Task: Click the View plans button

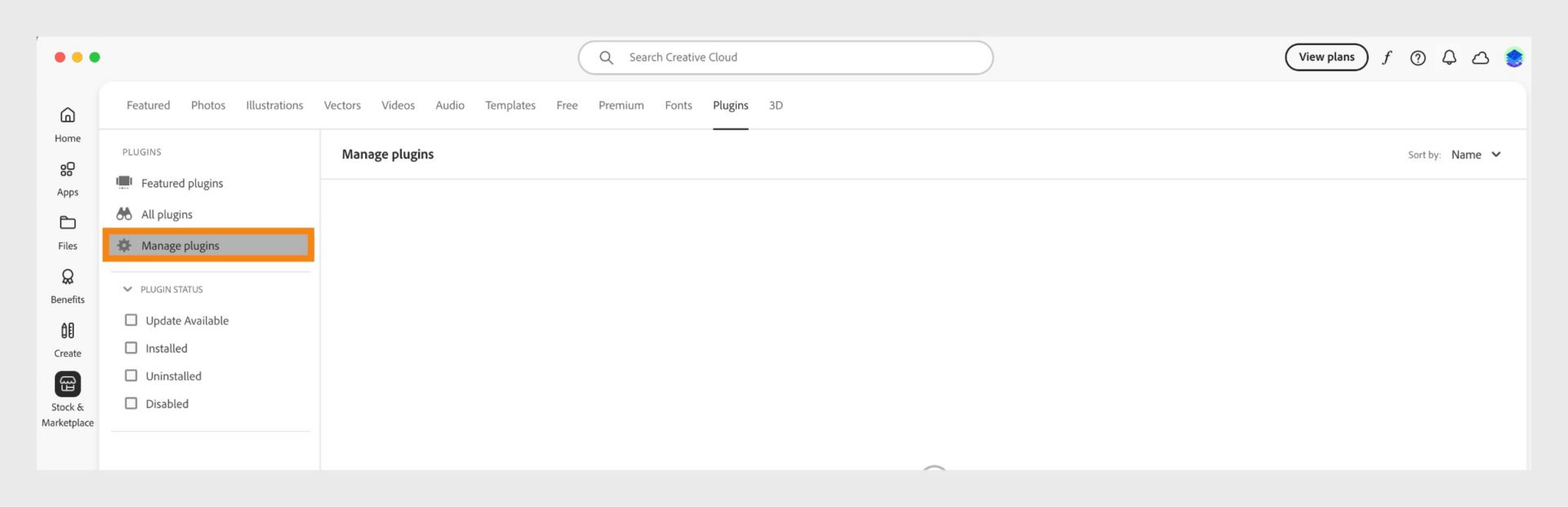Action: (1326, 57)
